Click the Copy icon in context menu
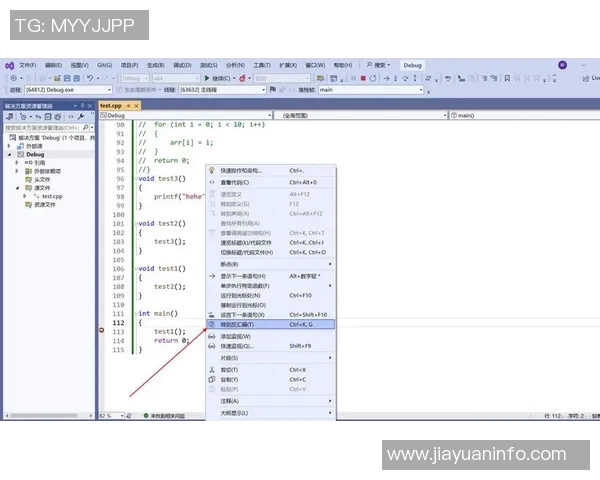The image size is (600, 480). click(x=211, y=380)
